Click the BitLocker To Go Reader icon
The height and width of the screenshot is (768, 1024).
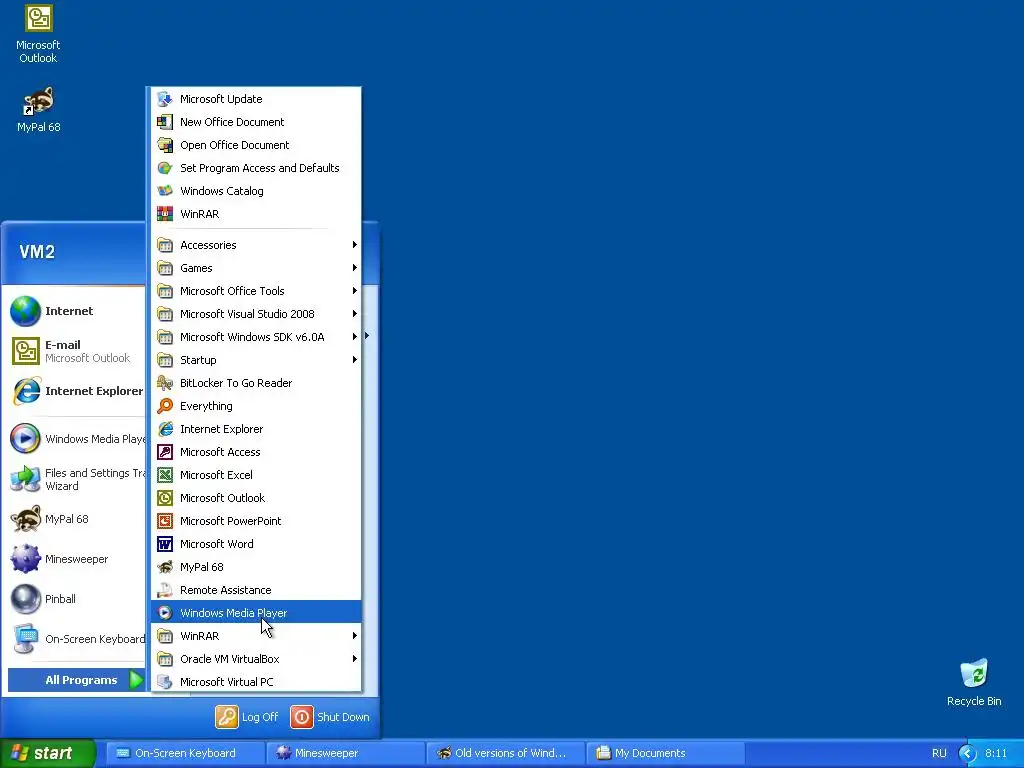[x=165, y=383]
